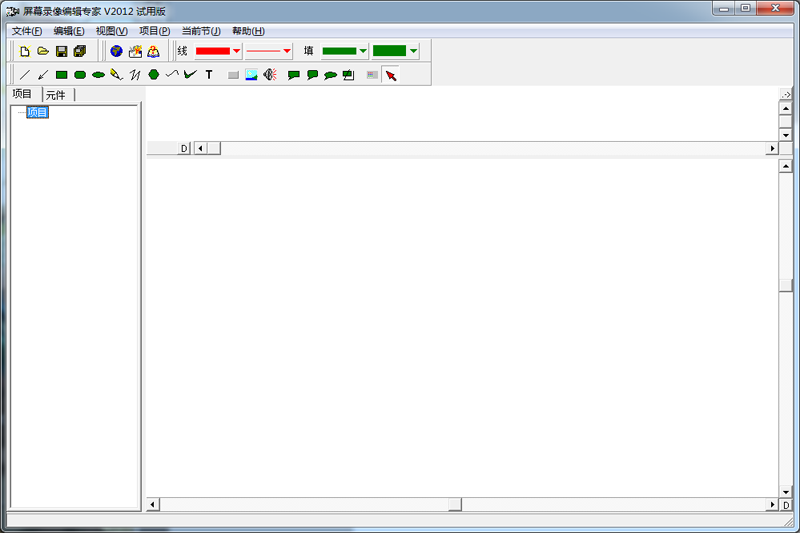Click the Open folder icon
The width and height of the screenshot is (800, 533).
(x=43, y=51)
